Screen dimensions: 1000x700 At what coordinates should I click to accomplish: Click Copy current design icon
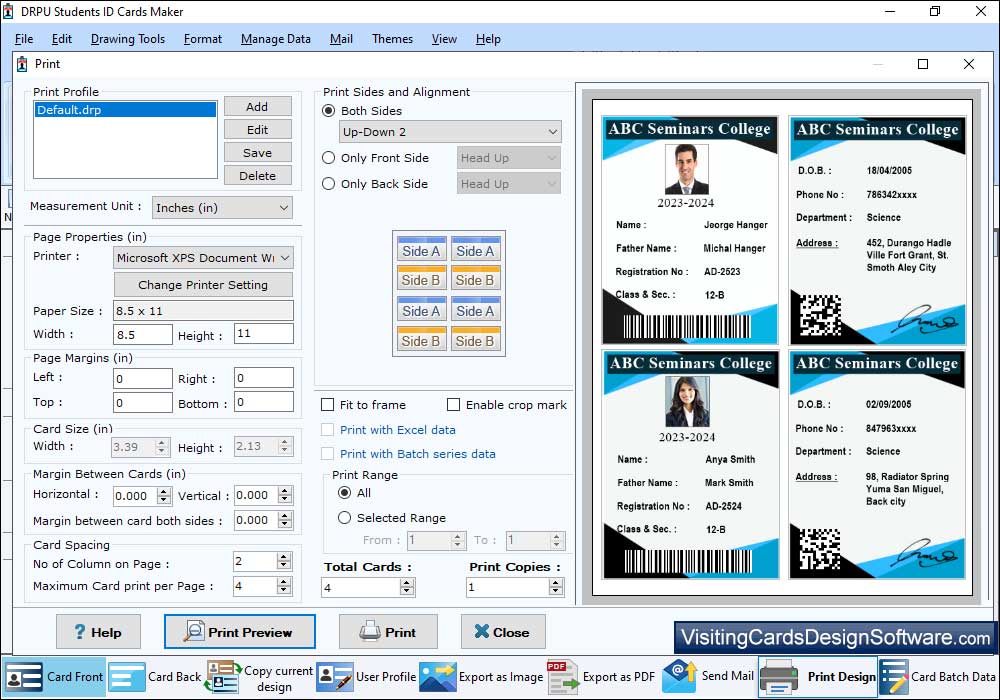[223, 677]
